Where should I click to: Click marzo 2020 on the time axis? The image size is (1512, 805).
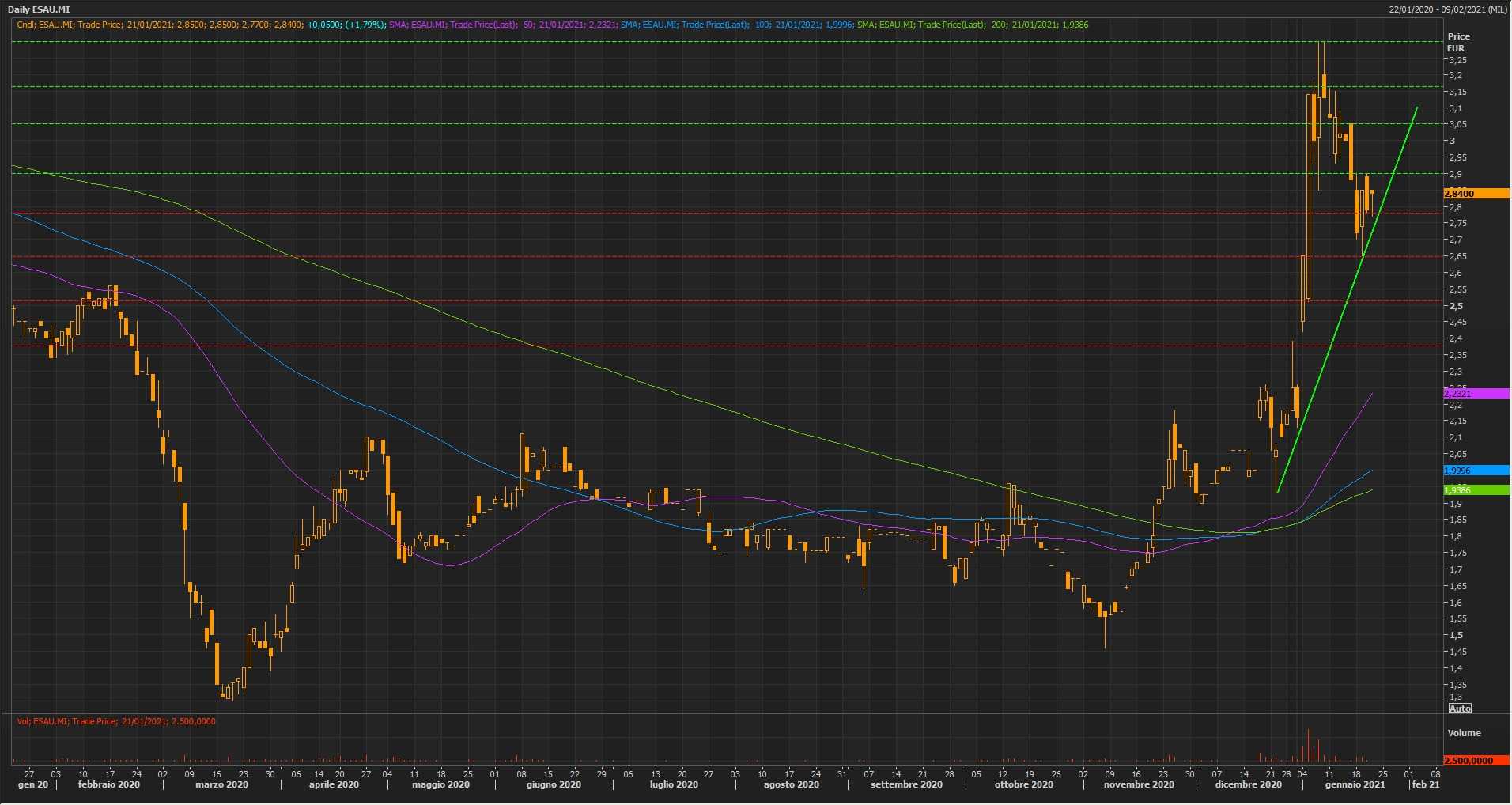(x=221, y=785)
